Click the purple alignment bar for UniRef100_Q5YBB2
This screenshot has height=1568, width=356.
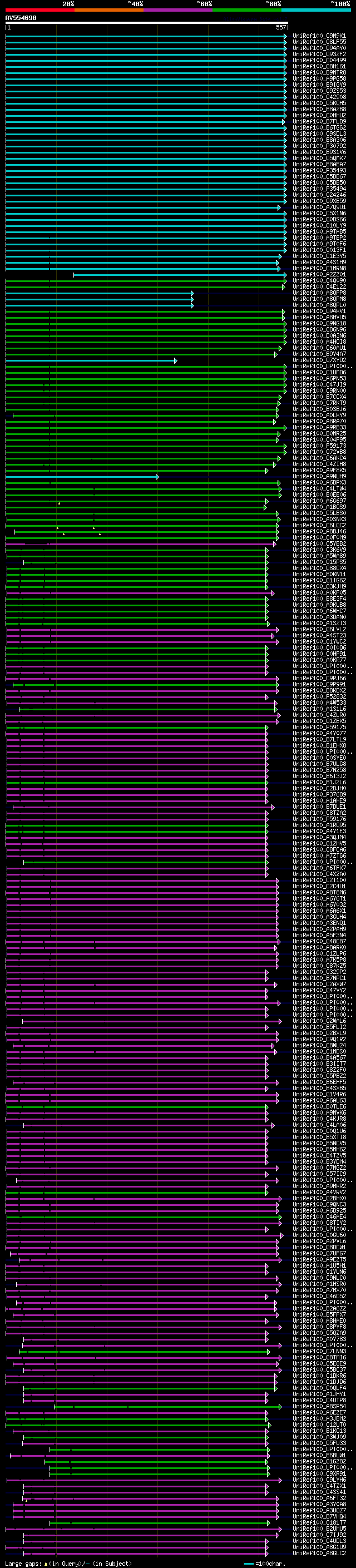(141, 543)
